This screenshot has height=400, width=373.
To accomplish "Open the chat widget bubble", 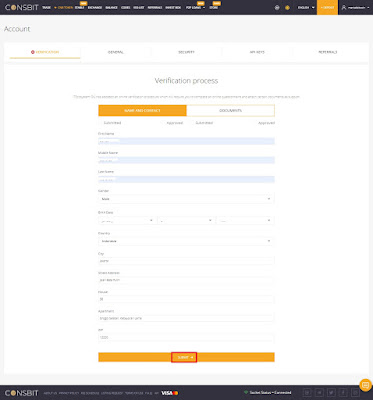I will [366, 385].
